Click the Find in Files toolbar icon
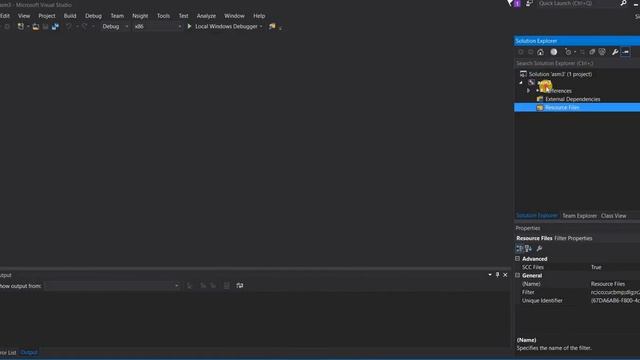This screenshot has height=360, width=640. pos(272,27)
